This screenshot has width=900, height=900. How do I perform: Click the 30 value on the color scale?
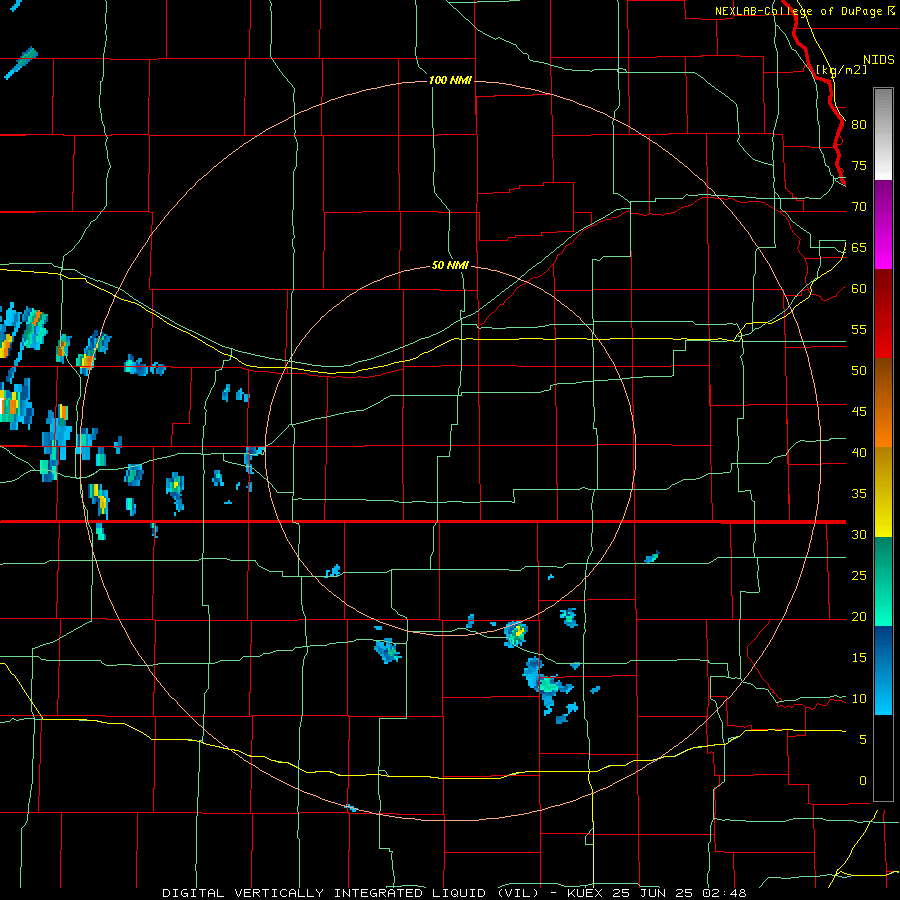coord(859,534)
